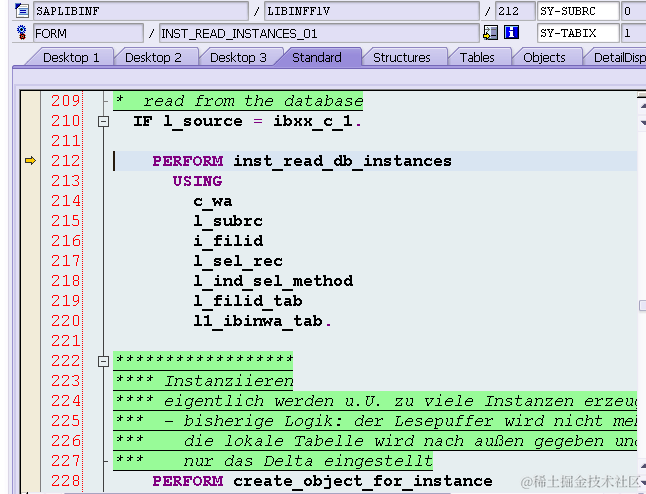Click the SAPLIBINF program field

pos(140,11)
